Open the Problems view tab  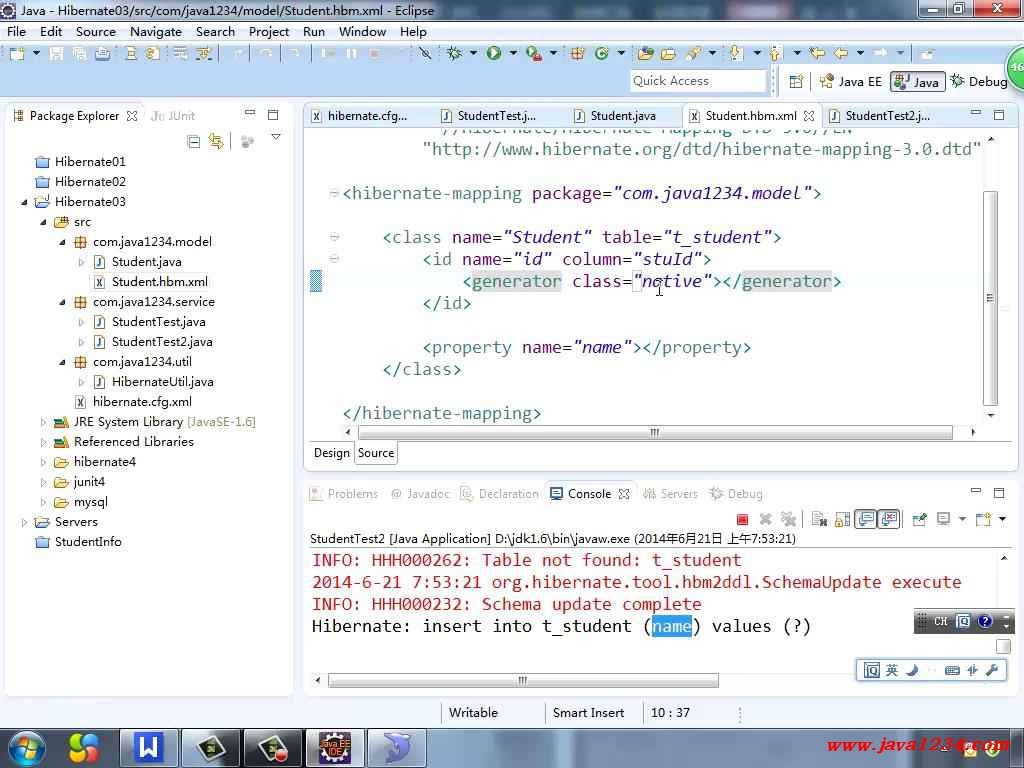coord(344,494)
